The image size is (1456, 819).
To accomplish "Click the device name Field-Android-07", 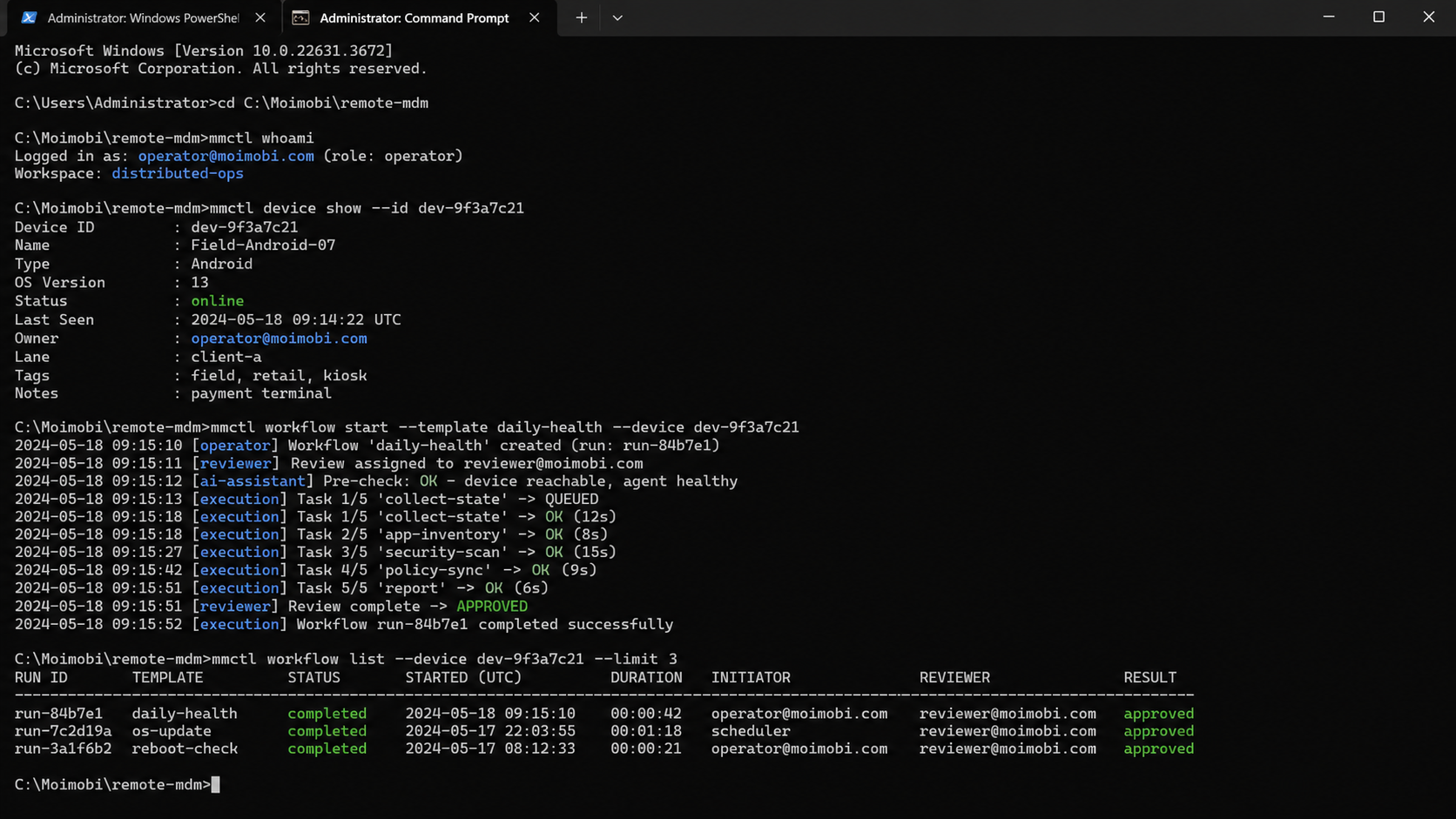I will coord(263,245).
